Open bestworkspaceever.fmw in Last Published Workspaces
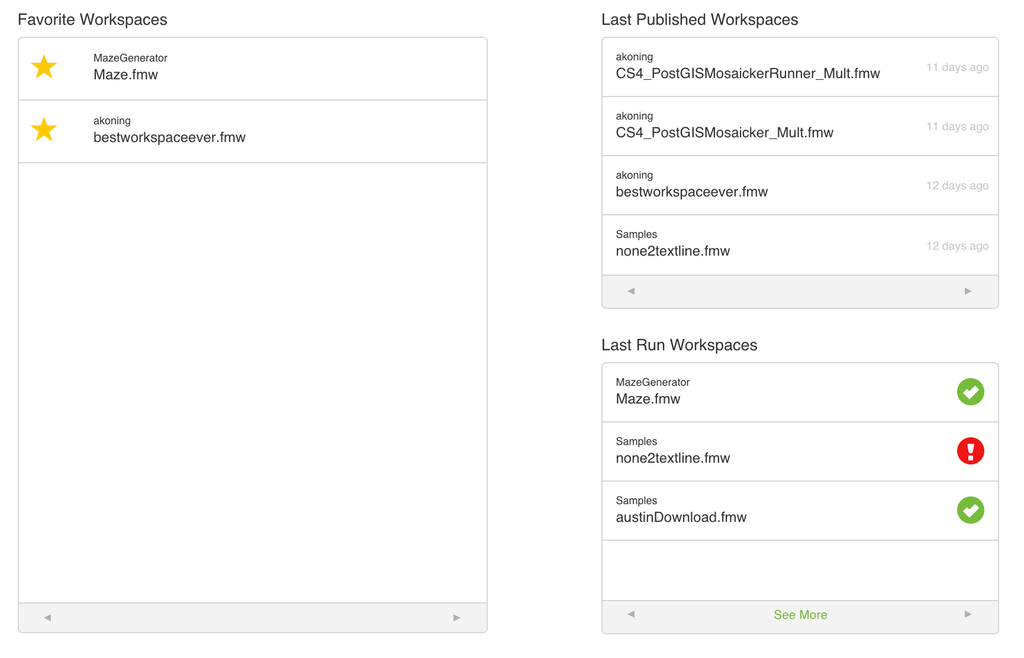The image size is (1024, 658). coord(692,192)
